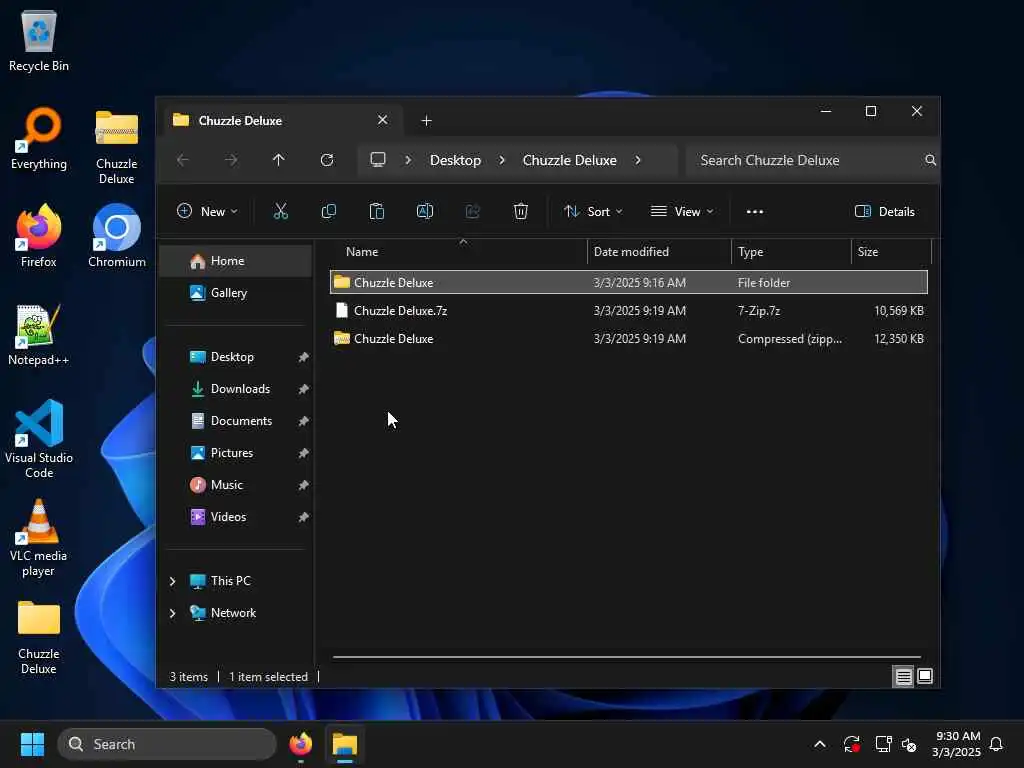Click the Cut scissors icon in toolbar
This screenshot has height=768, width=1024.
pos(280,212)
